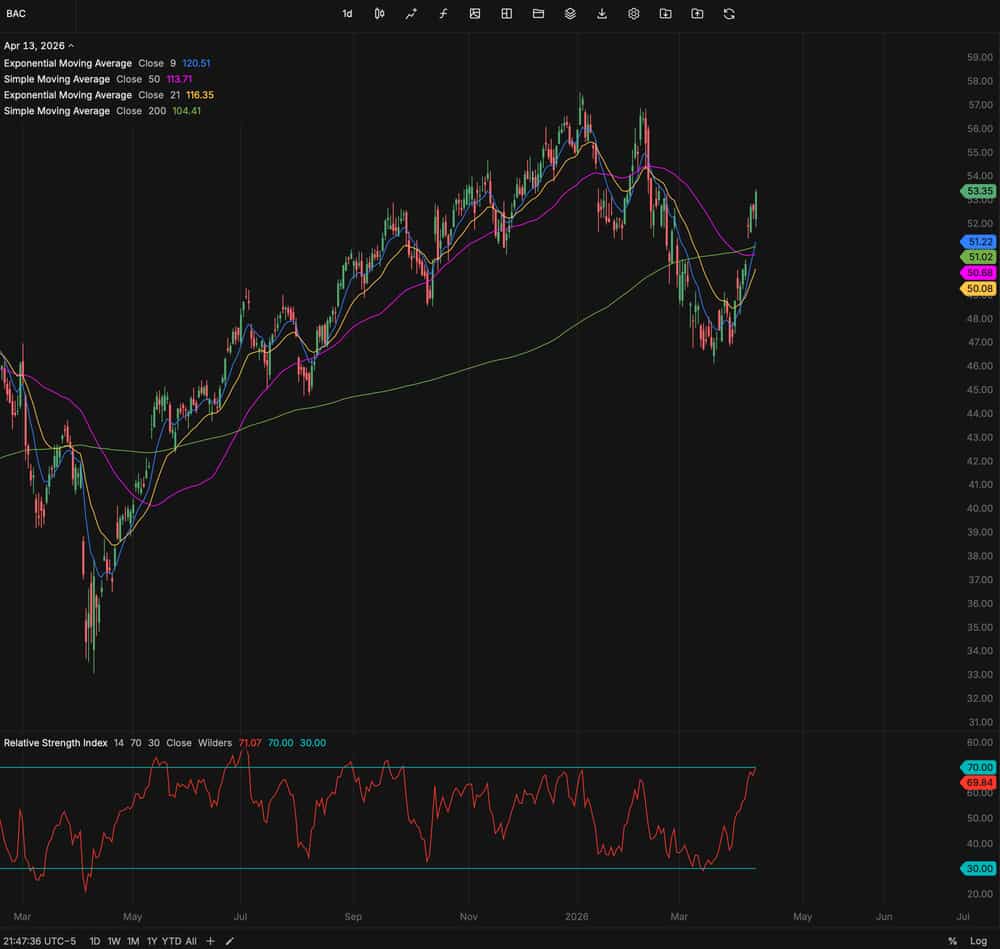Image resolution: width=1000 pixels, height=949 pixels.
Task: Set range to 1Y
Action: tap(152, 941)
